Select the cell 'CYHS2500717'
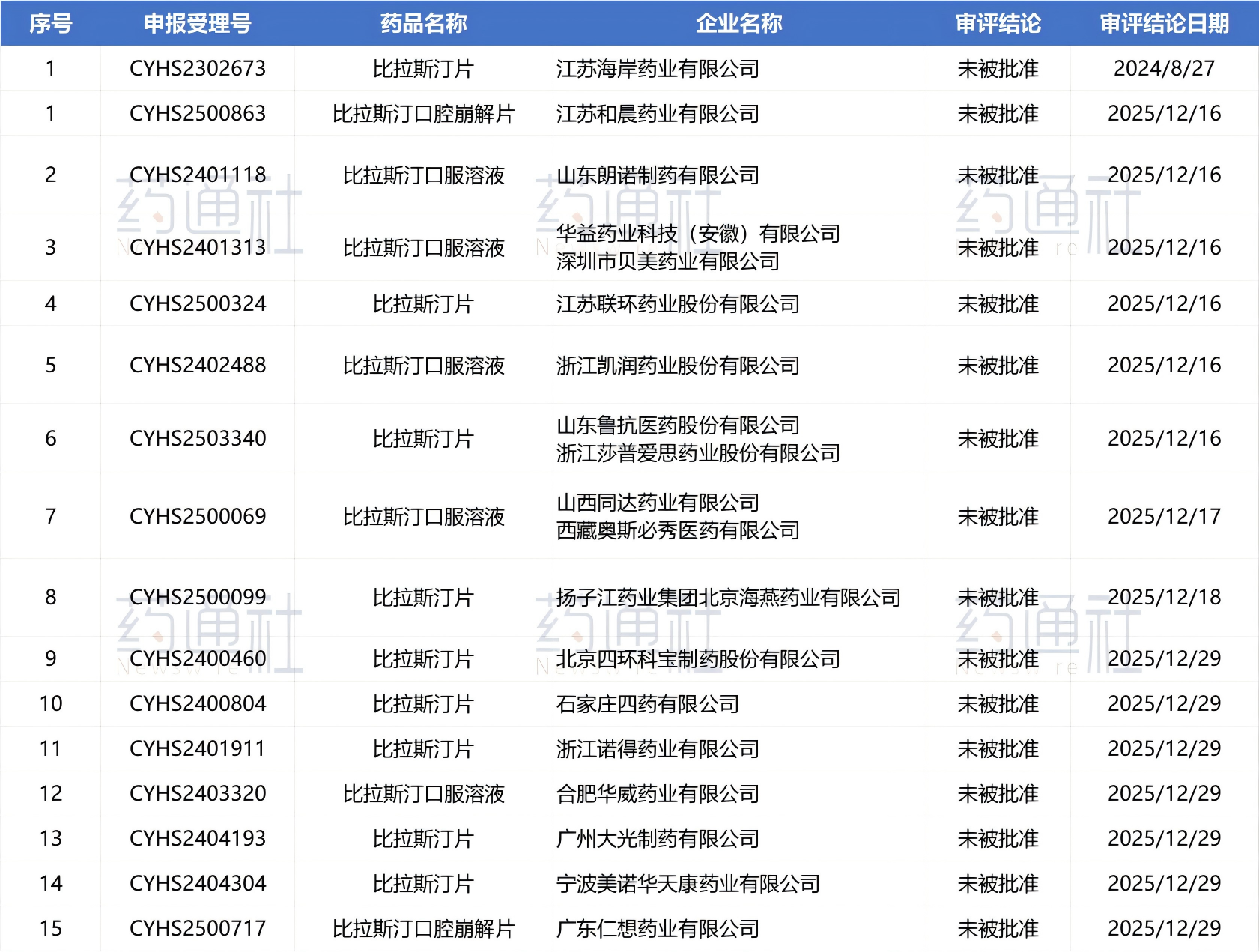The height and width of the screenshot is (952, 1259). pyautogui.click(x=198, y=929)
